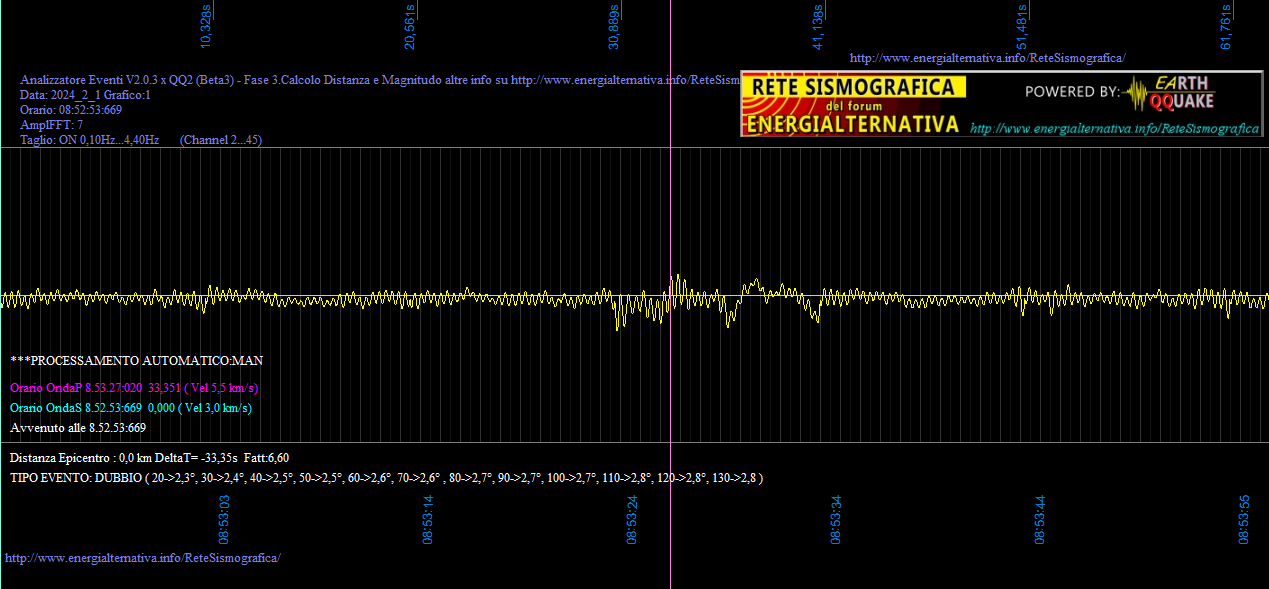Image resolution: width=1269 pixels, height=589 pixels.
Task: Select the 08:53:14 bottom time label
Action: click(429, 519)
